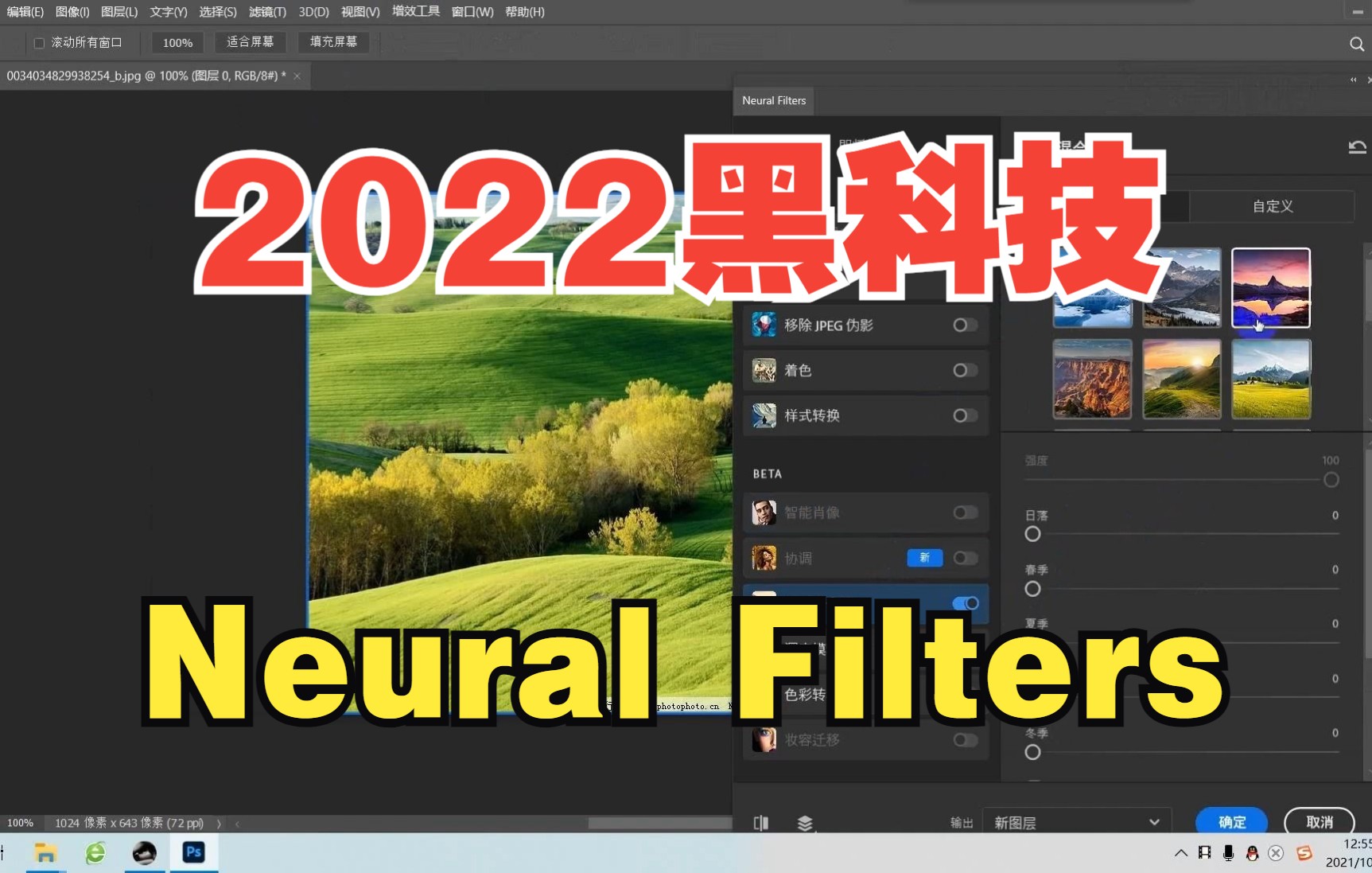The height and width of the screenshot is (873, 1372).
Task: Click the 着色 filter thumbnail icon
Action: click(x=764, y=370)
